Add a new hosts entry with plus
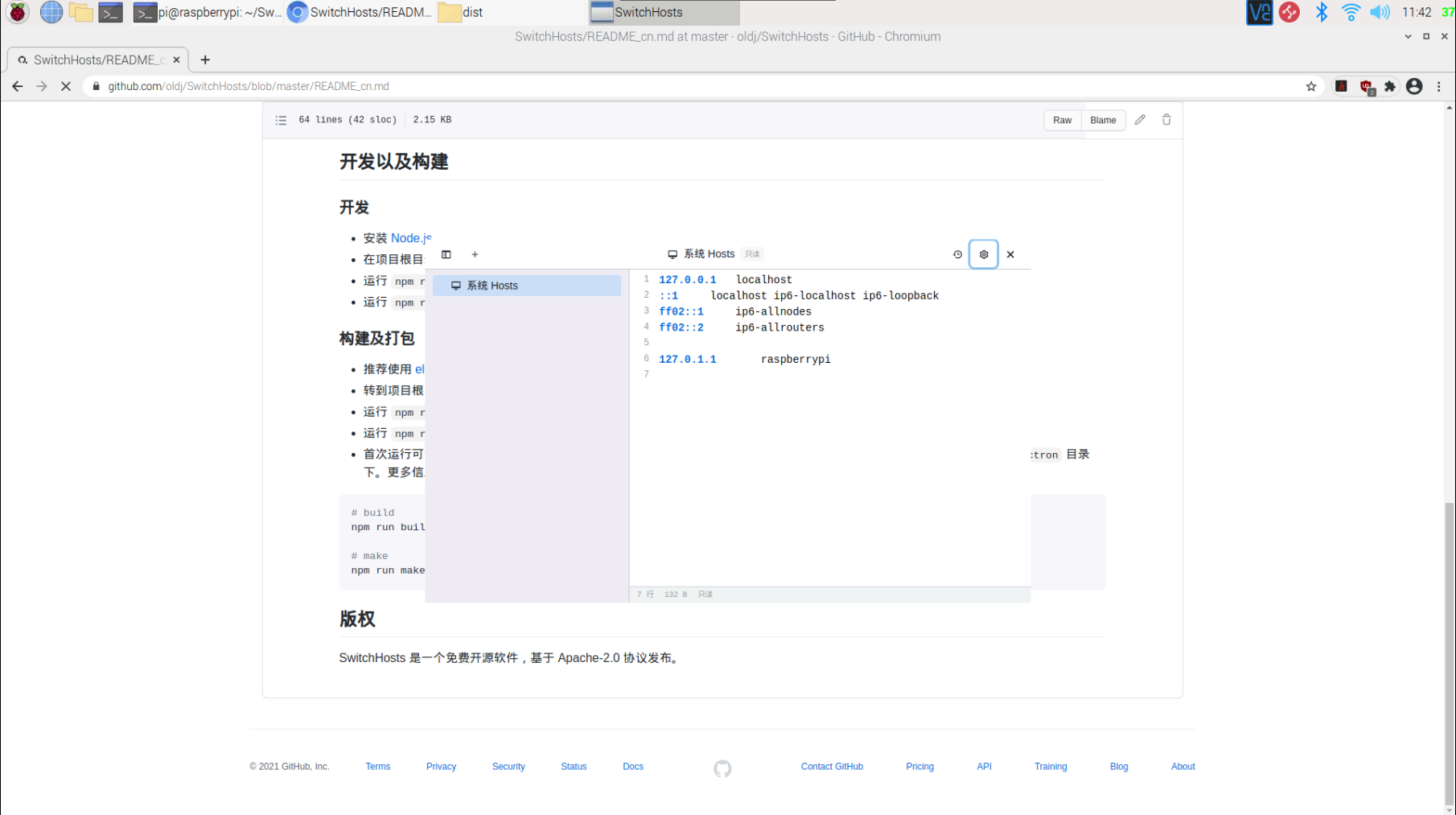 pyautogui.click(x=475, y=254)
